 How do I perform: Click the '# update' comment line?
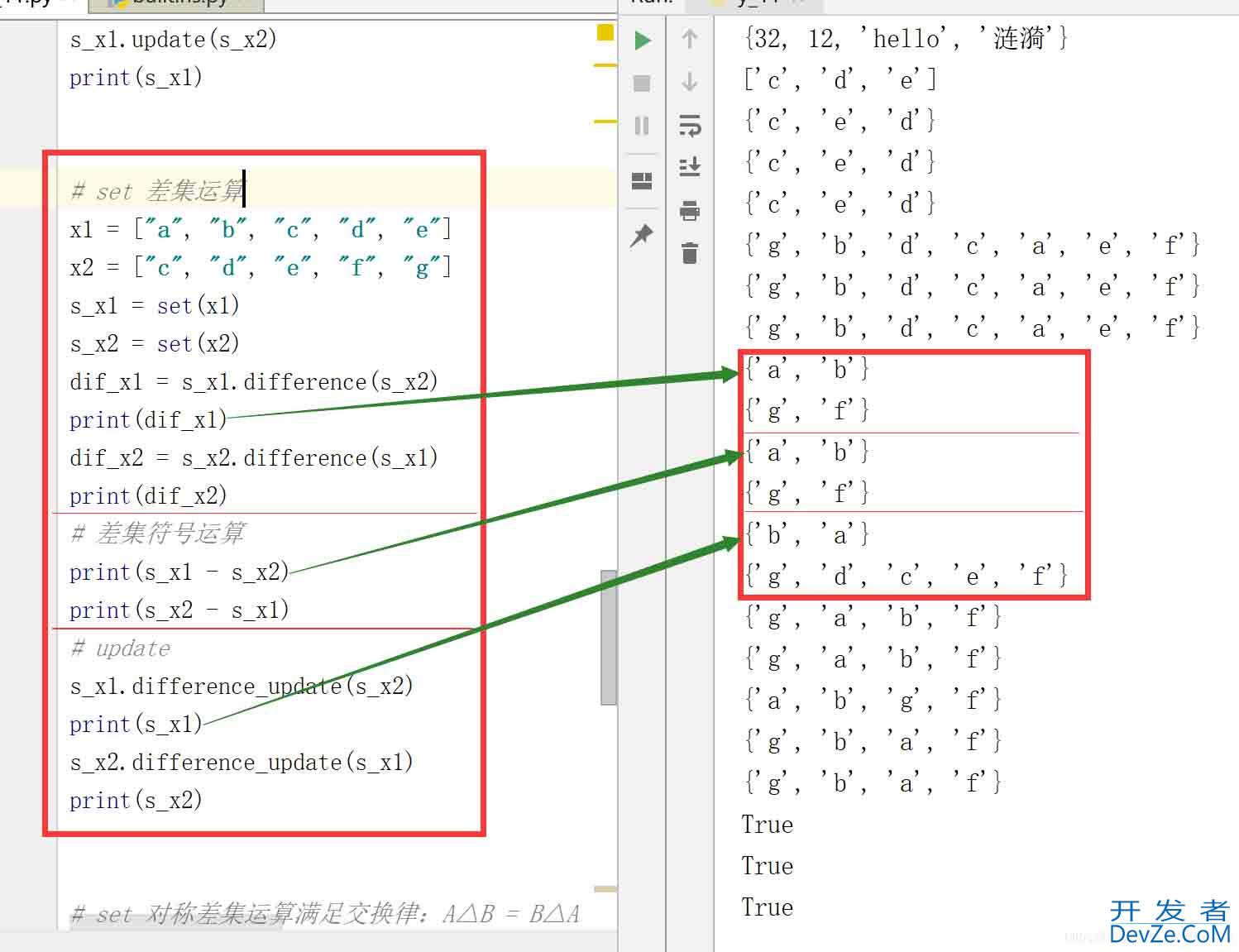click(x=121, y=648)
